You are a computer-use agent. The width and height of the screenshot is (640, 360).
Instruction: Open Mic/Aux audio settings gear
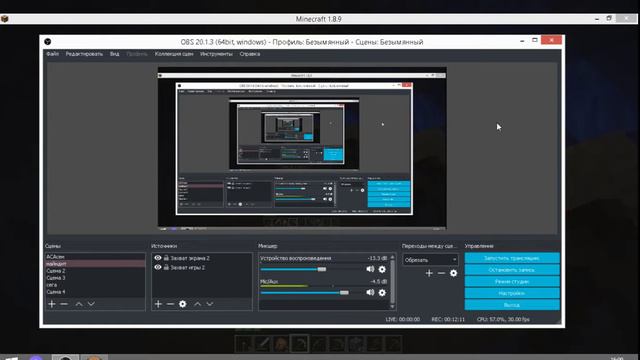[x=382, y=292]
